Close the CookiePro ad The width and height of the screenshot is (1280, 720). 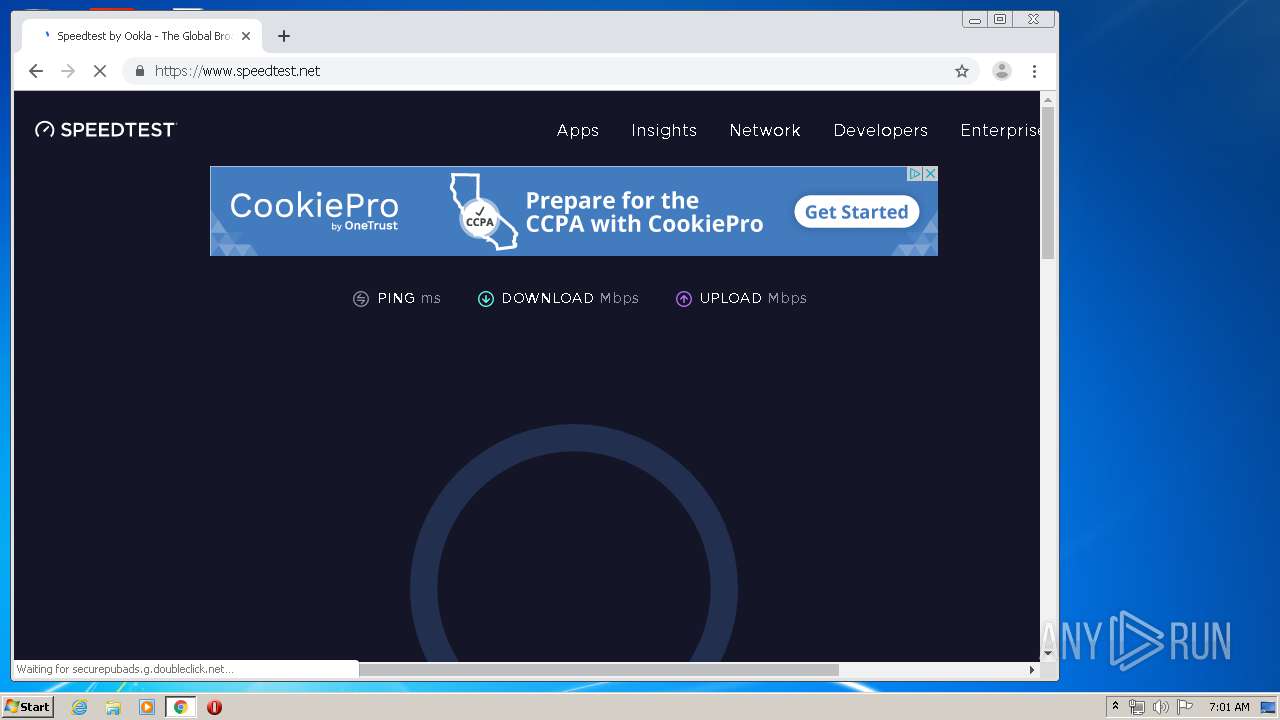[x=930, y=174]
